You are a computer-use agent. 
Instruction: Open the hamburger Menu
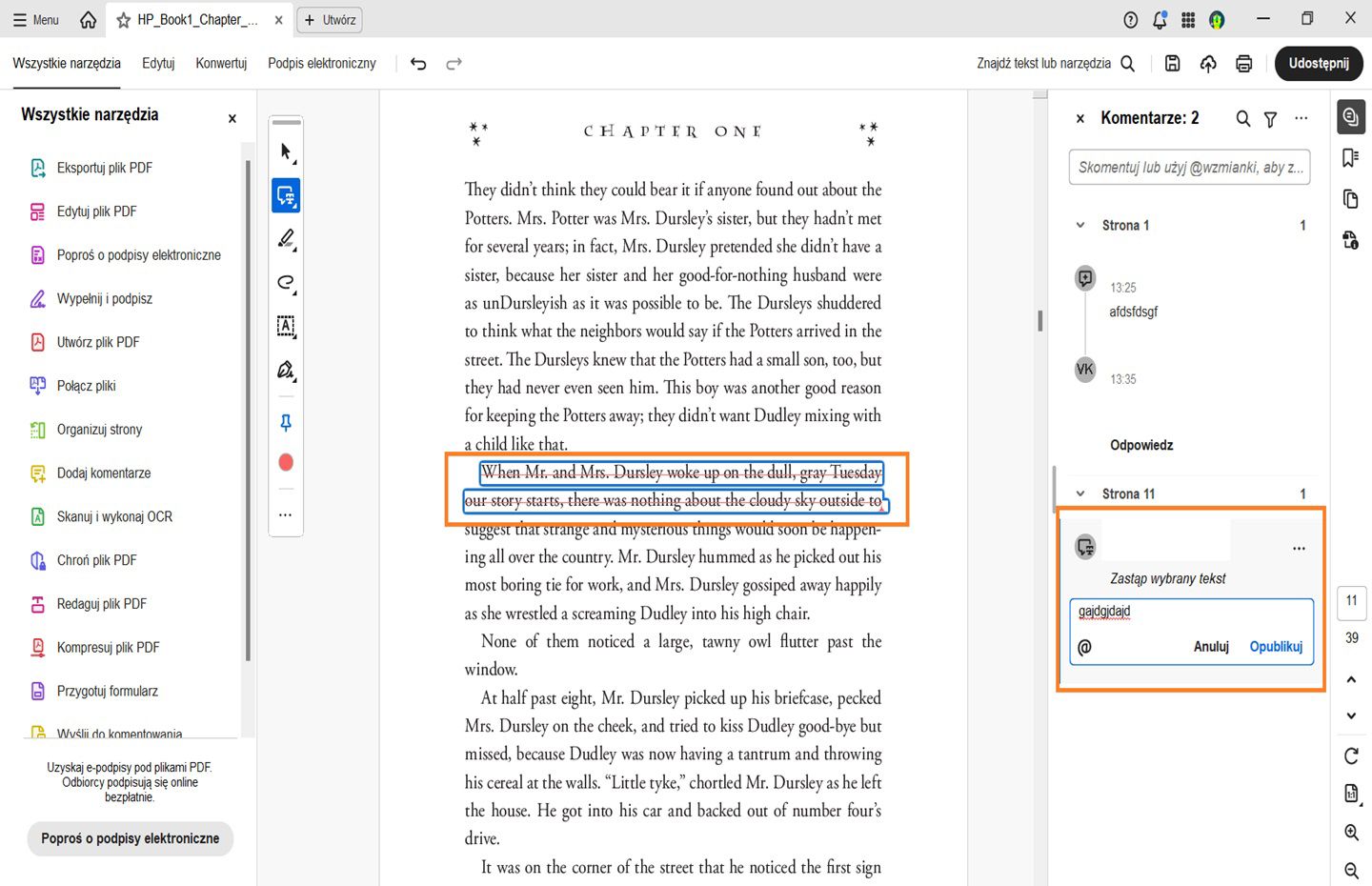click(x=36, y=19)
